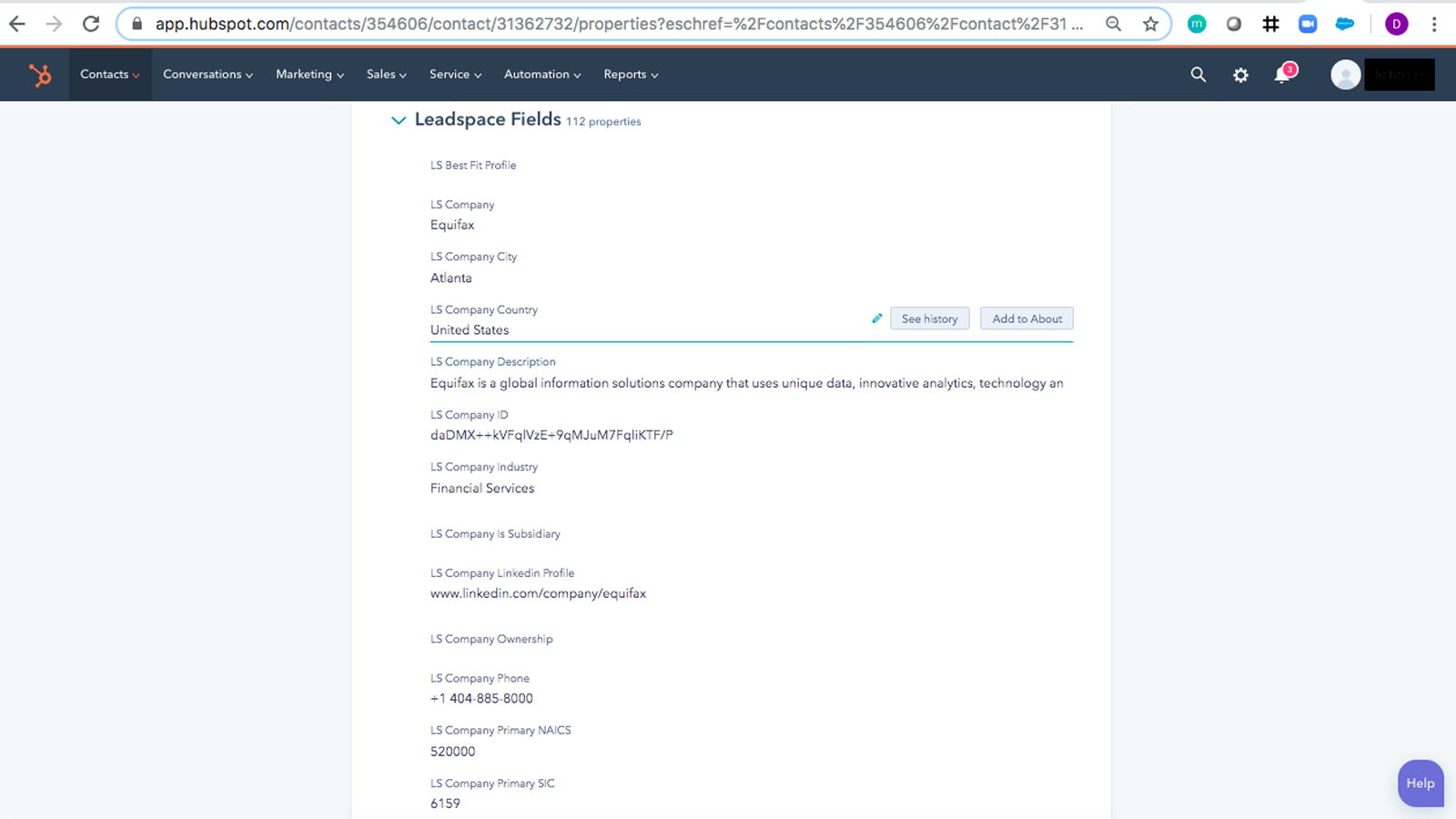1456x819 pixels.
Task: Collapse the Leadspace Fields section
Action: tap(399, 119)
